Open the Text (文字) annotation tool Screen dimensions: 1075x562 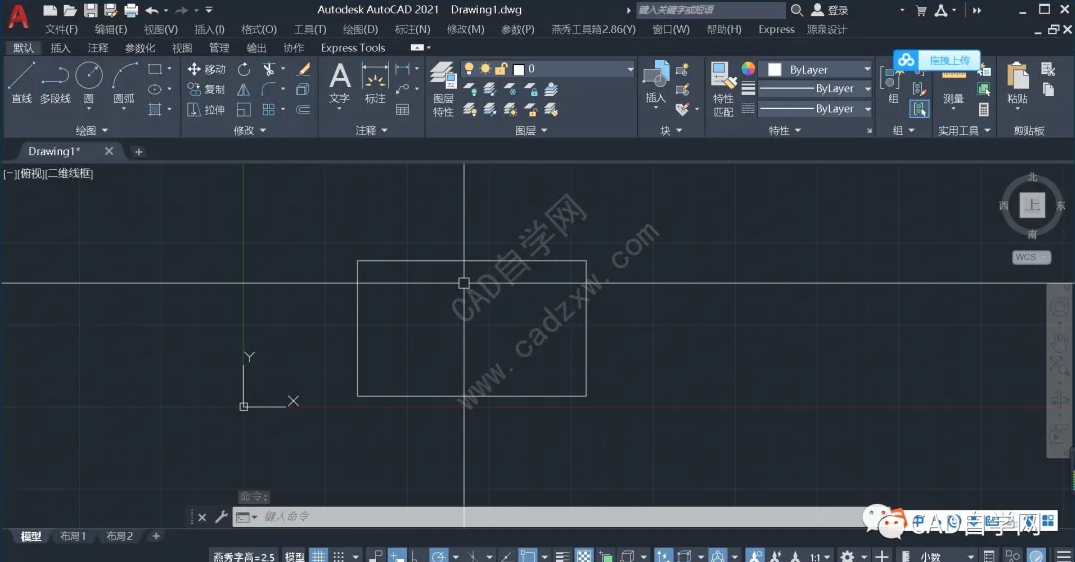click(x=339, y=84)
